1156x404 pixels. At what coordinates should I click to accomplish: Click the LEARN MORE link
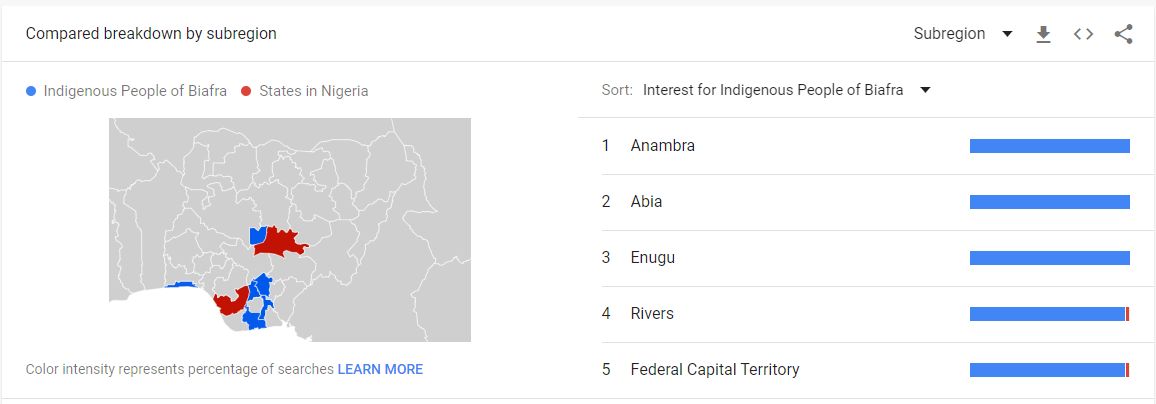pos(380,369)
